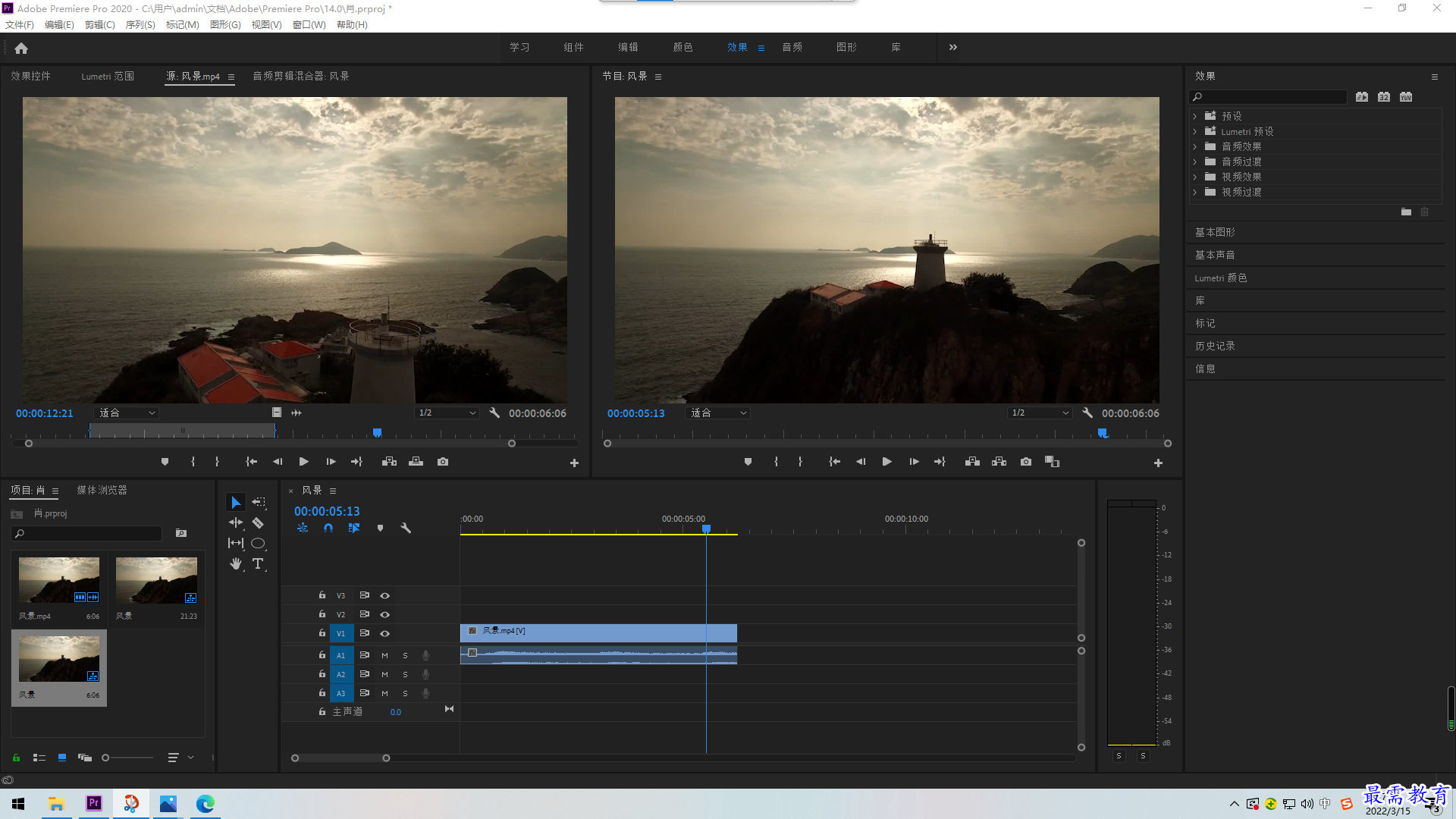This screenshot has width=1456, height=819.
Task: Step forward one frame in program monitor
Action: 914,462
